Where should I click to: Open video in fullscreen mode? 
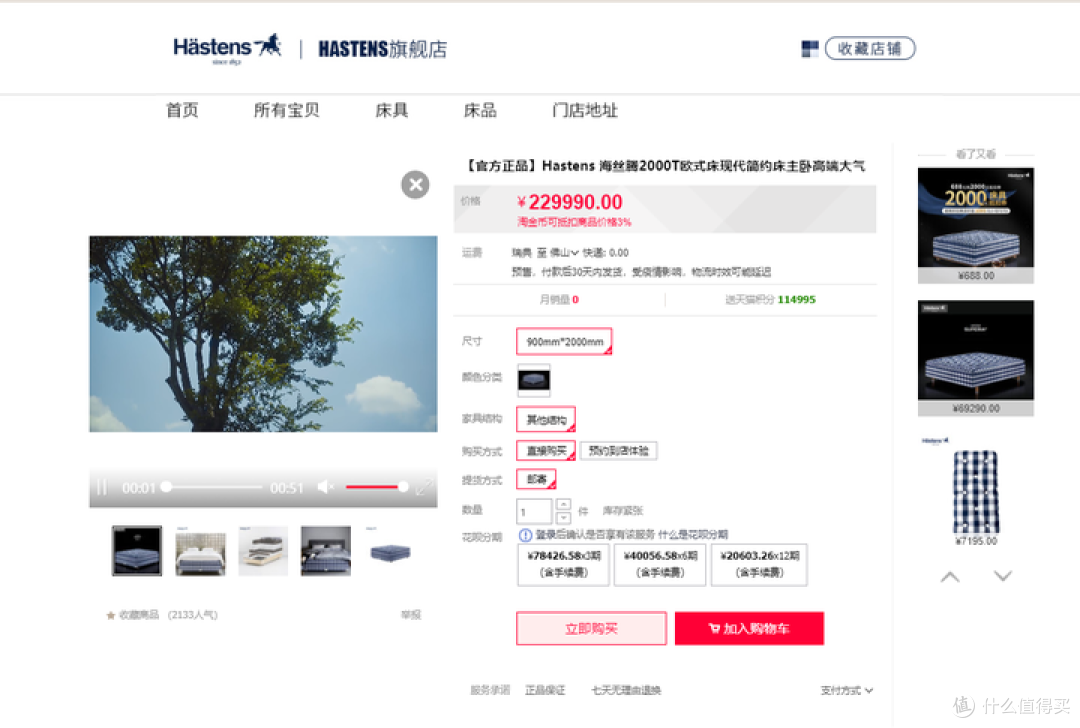click(425, 488)
